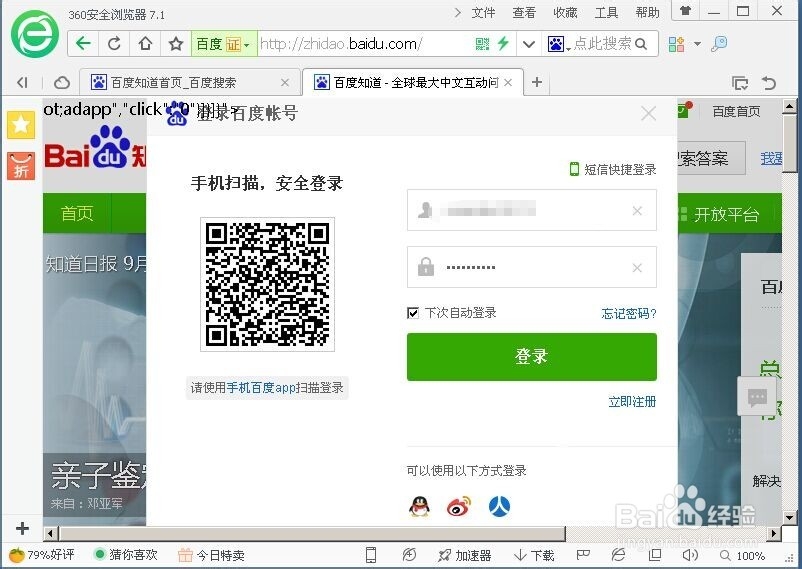Open the 查看 menu
802x569 pixels.
coord(524,12)
